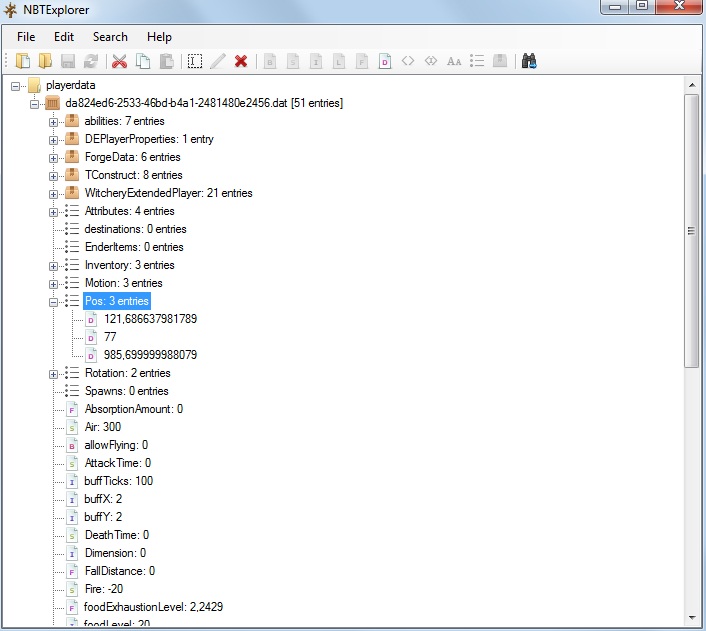Viewport: 706px width, 631px height.
Task: Select the Air: 300 tag
Action: click(103, 427)
